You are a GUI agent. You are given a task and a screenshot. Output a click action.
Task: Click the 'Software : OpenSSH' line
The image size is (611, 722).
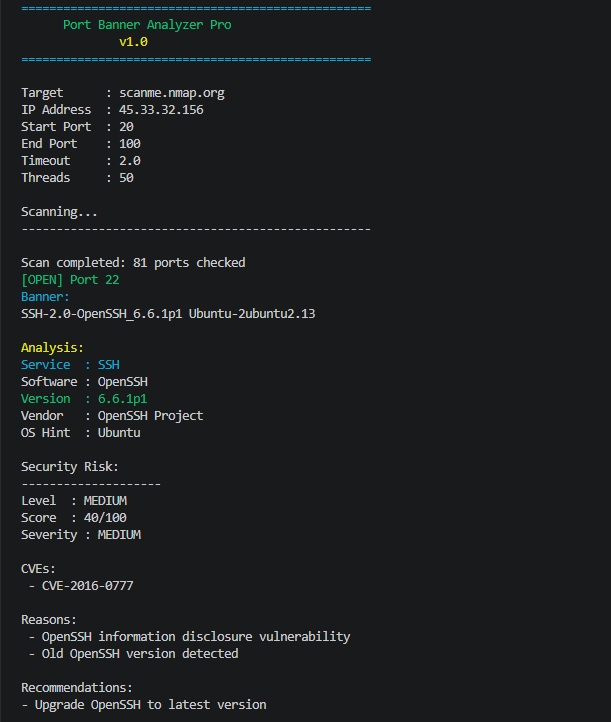84,382
